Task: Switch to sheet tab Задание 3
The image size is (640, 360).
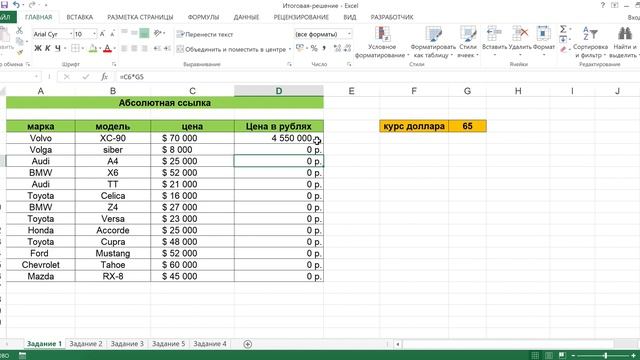Action: pyautogui.click(x=127, y=344)
